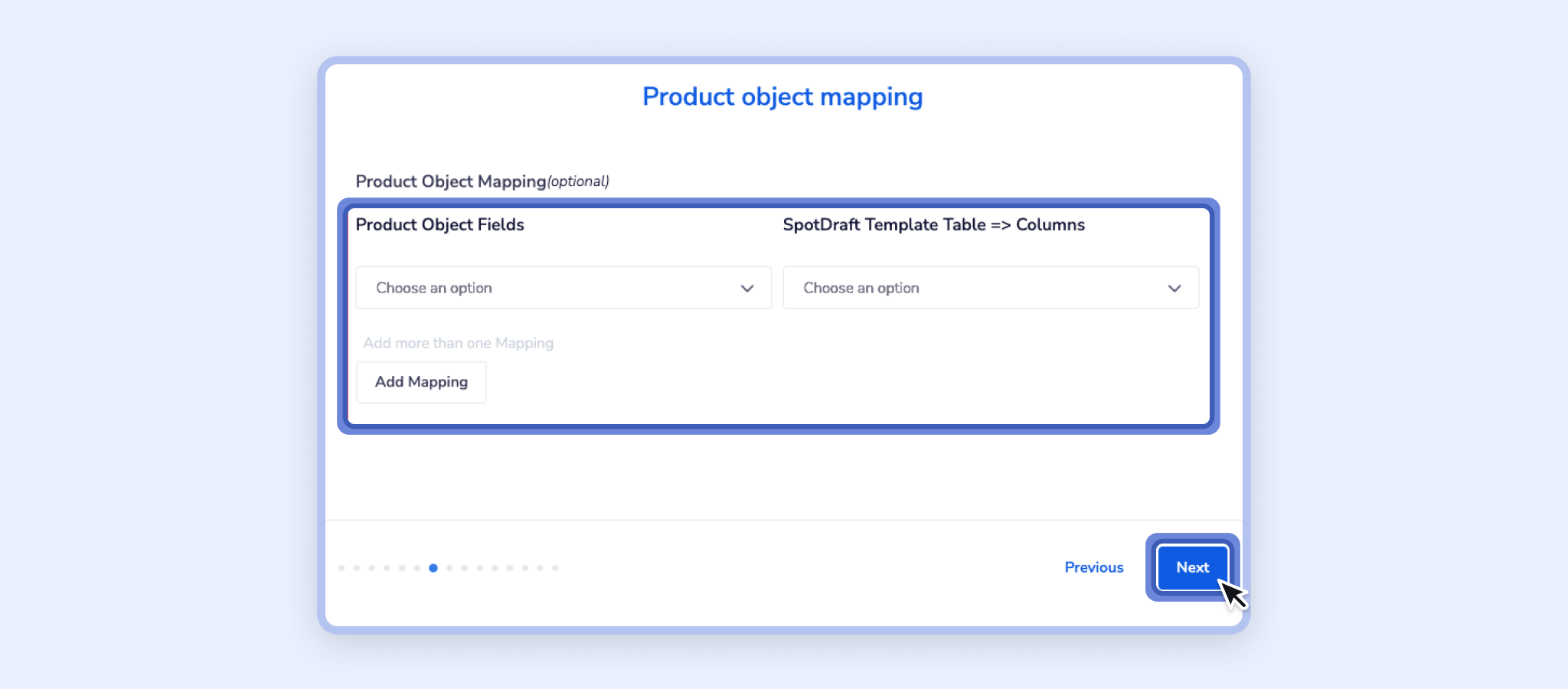The width and height of the screenshot is (1568, 689).
Task: Select the active blue step indicator dot
Action: coord(433,568)
